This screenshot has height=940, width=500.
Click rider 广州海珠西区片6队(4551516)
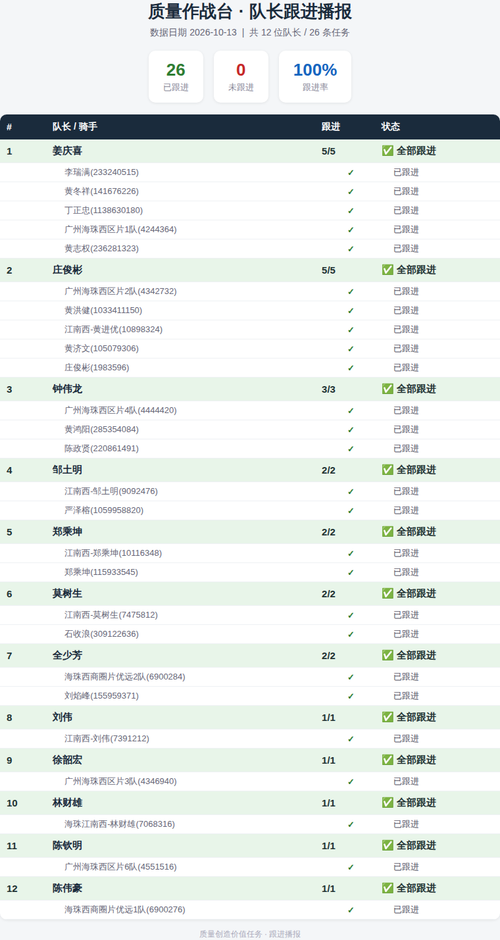(121, 867)
